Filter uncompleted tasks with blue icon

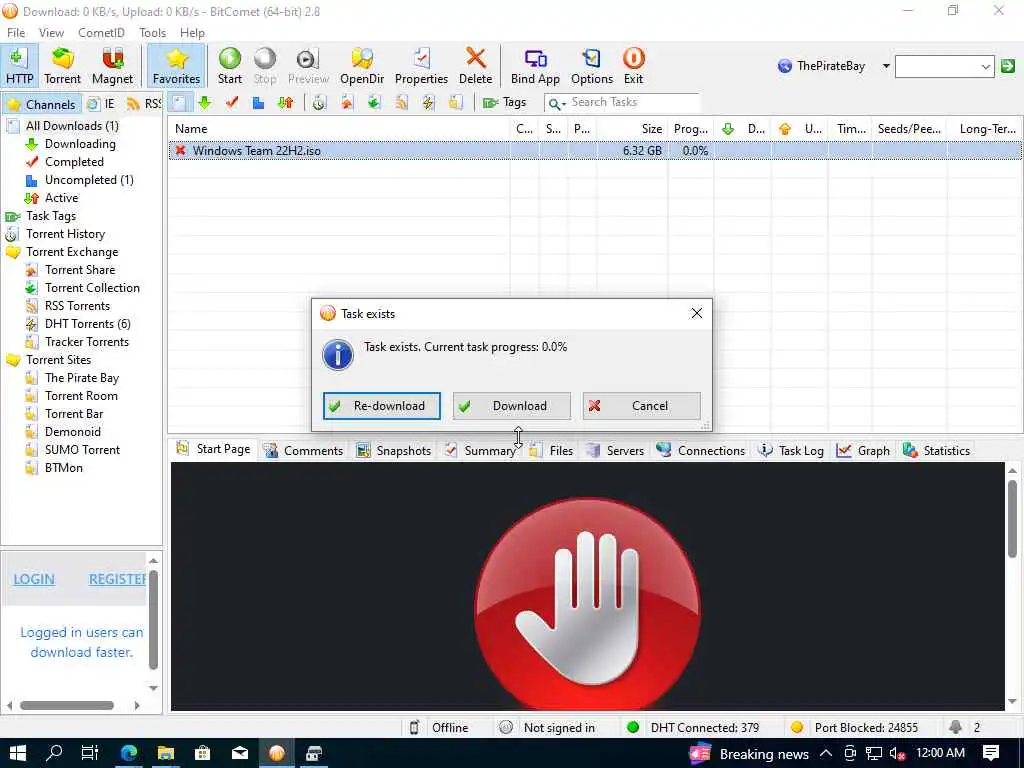(x=259, y=103)
